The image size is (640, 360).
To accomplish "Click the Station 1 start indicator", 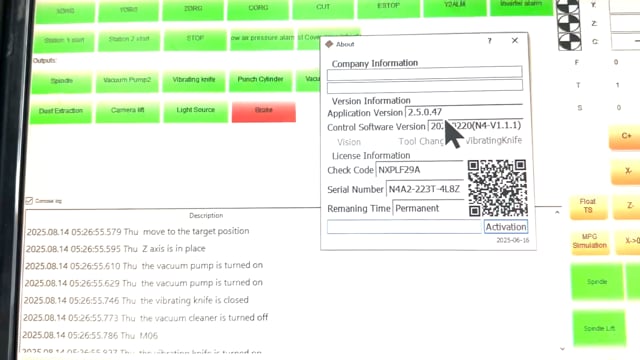I will (x=64, y=41).
